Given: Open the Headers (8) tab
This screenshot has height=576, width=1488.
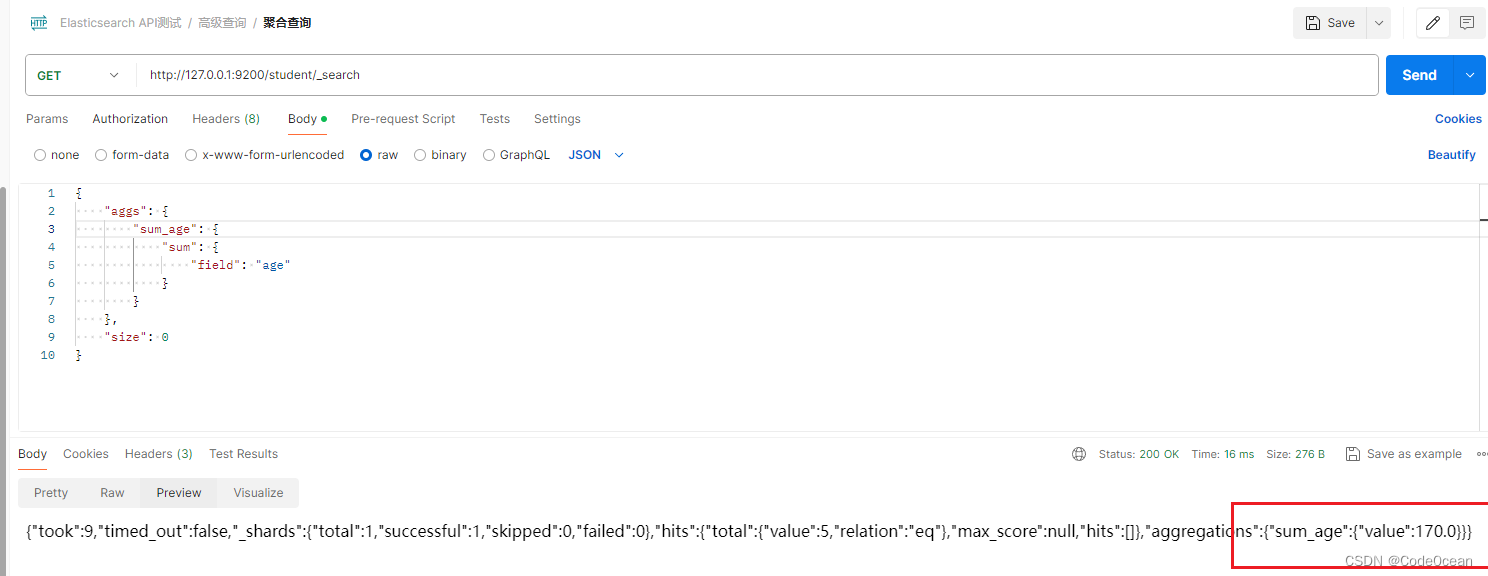Looking at the screenshot, I should (x=226, y=119).
